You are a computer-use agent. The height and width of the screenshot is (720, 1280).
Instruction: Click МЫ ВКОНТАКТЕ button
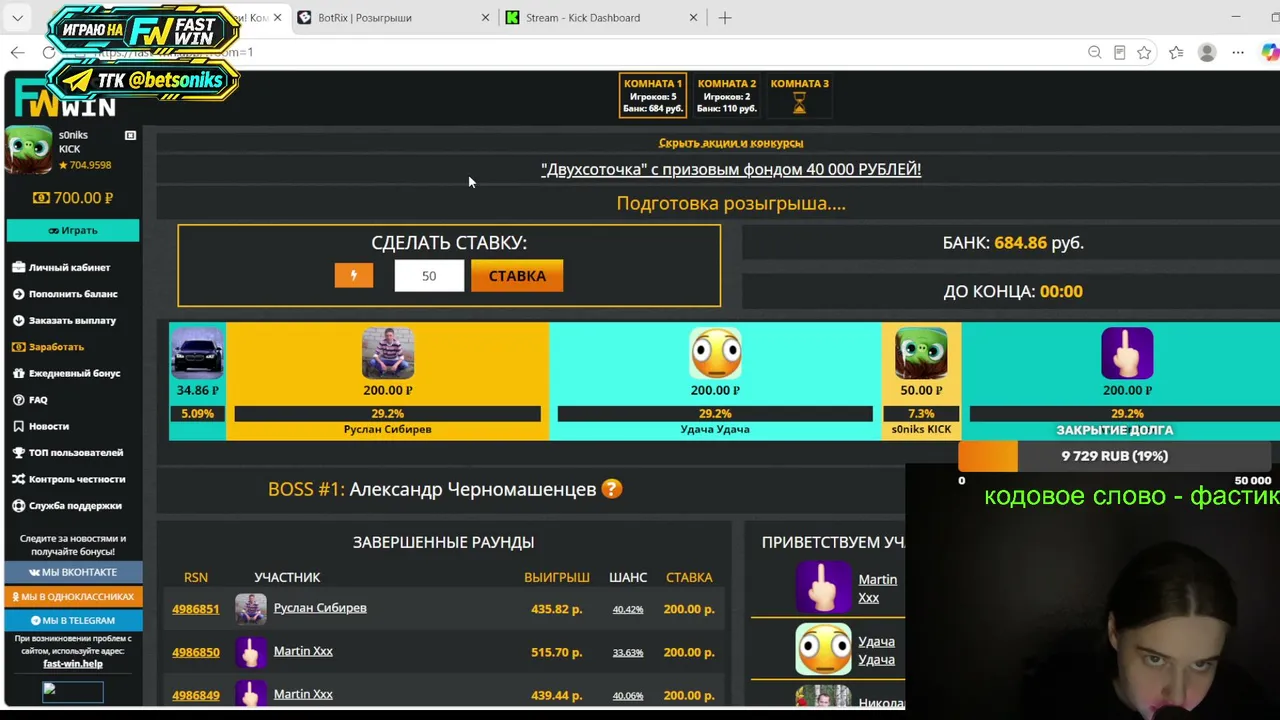73,572
